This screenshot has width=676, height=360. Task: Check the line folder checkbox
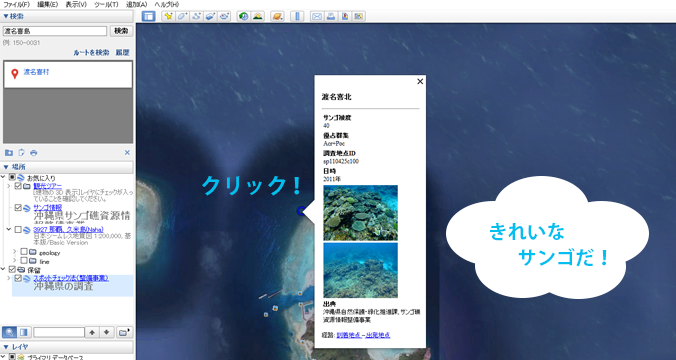click(24, 260)
